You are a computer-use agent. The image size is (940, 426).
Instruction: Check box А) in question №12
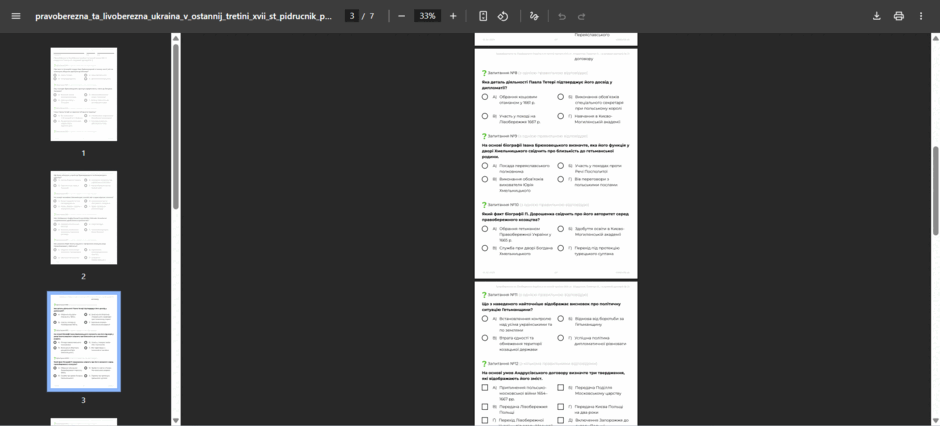(x=484, y=388)
